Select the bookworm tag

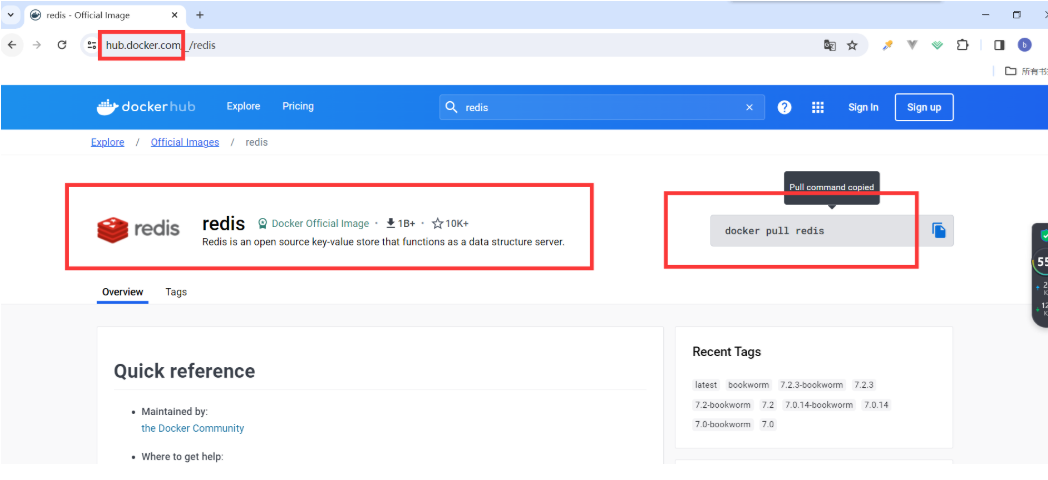click(749, 385)
